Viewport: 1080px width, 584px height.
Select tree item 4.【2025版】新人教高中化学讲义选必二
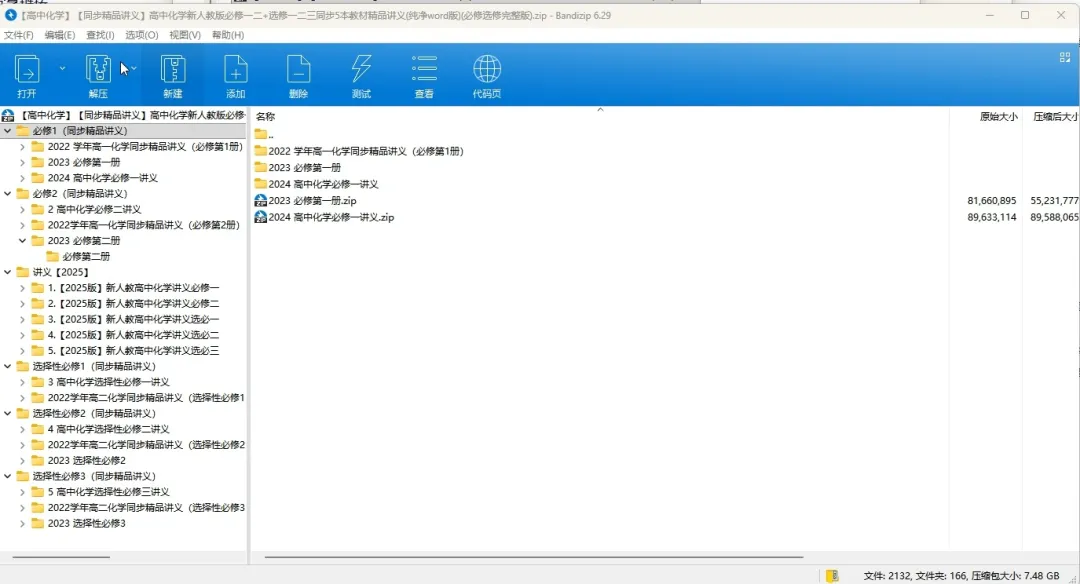click(126, 335)
